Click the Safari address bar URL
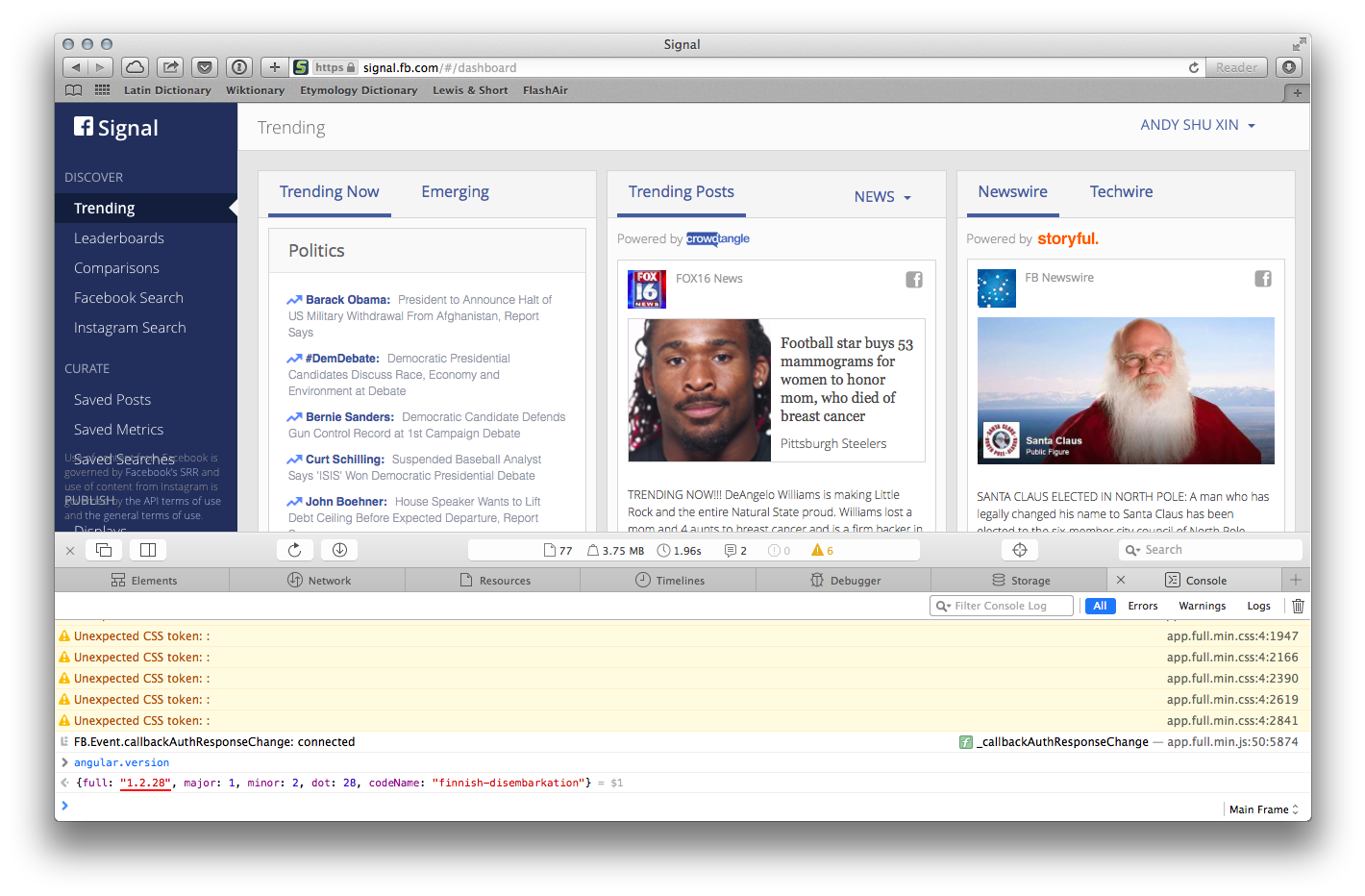The width and height of the screenshot is (1365, 896). (439, 67)
